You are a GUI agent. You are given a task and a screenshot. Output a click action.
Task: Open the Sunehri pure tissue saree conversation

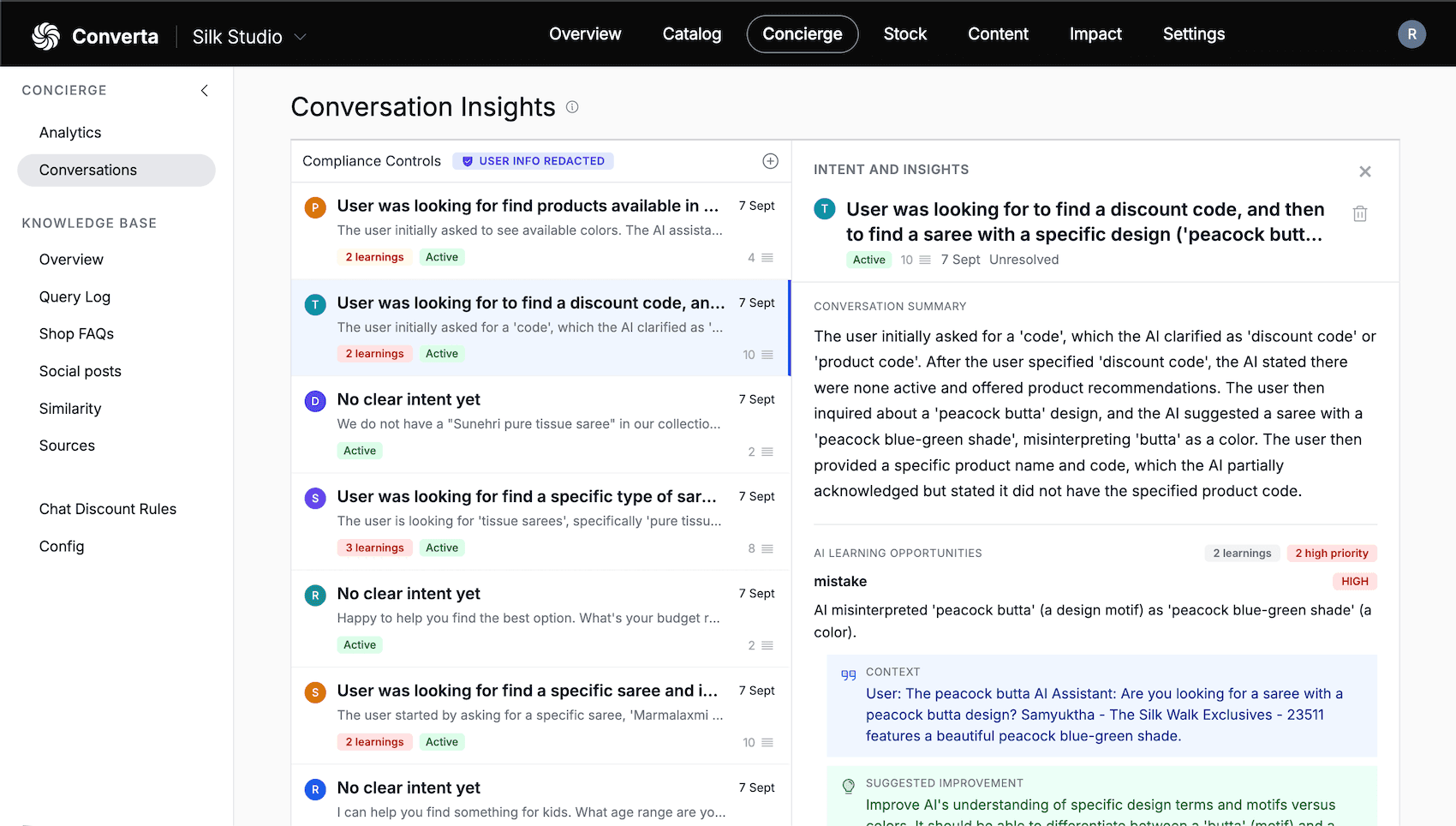click(540, 425)
